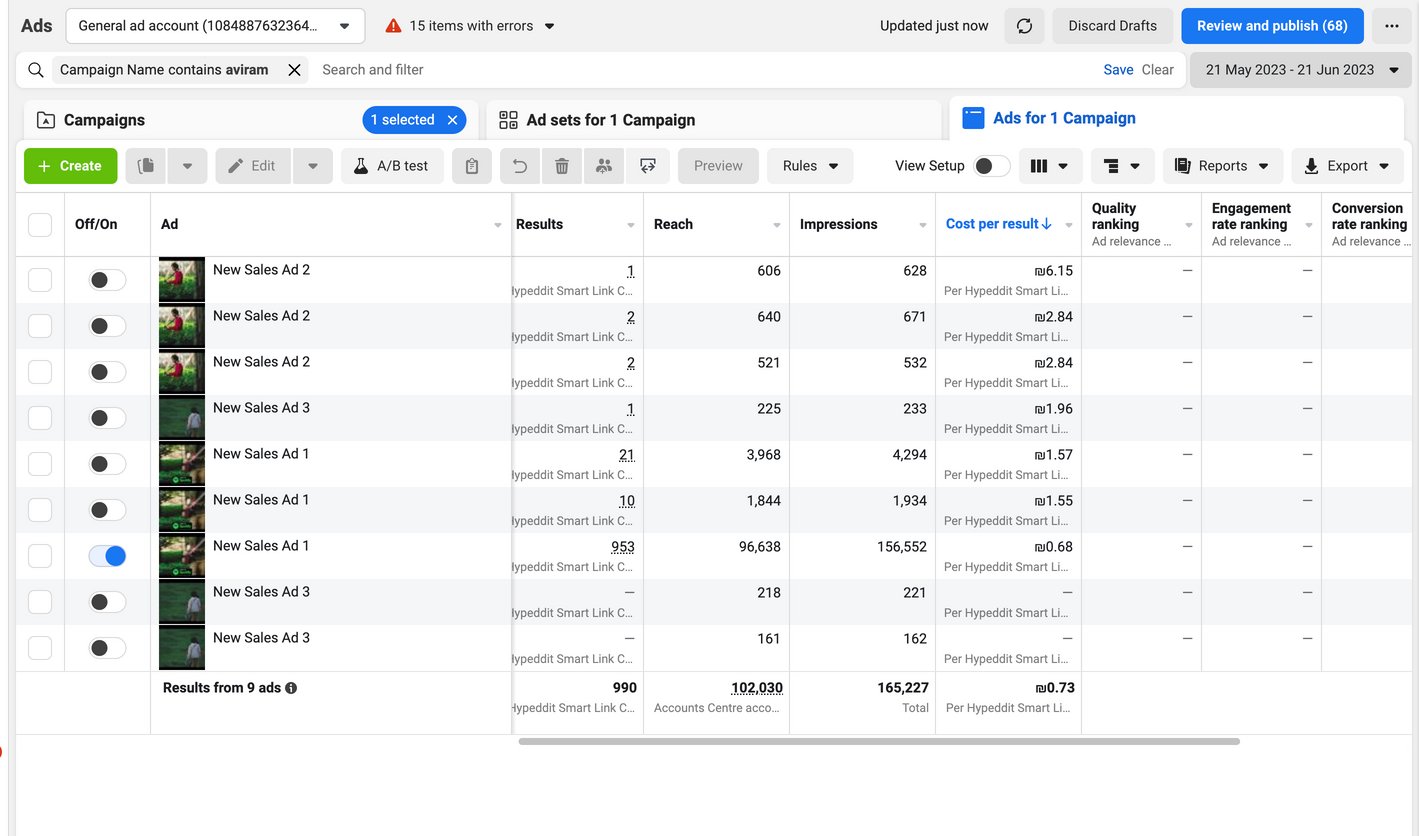Click the info icon beside Results from 9 ads

coord(291,688)
